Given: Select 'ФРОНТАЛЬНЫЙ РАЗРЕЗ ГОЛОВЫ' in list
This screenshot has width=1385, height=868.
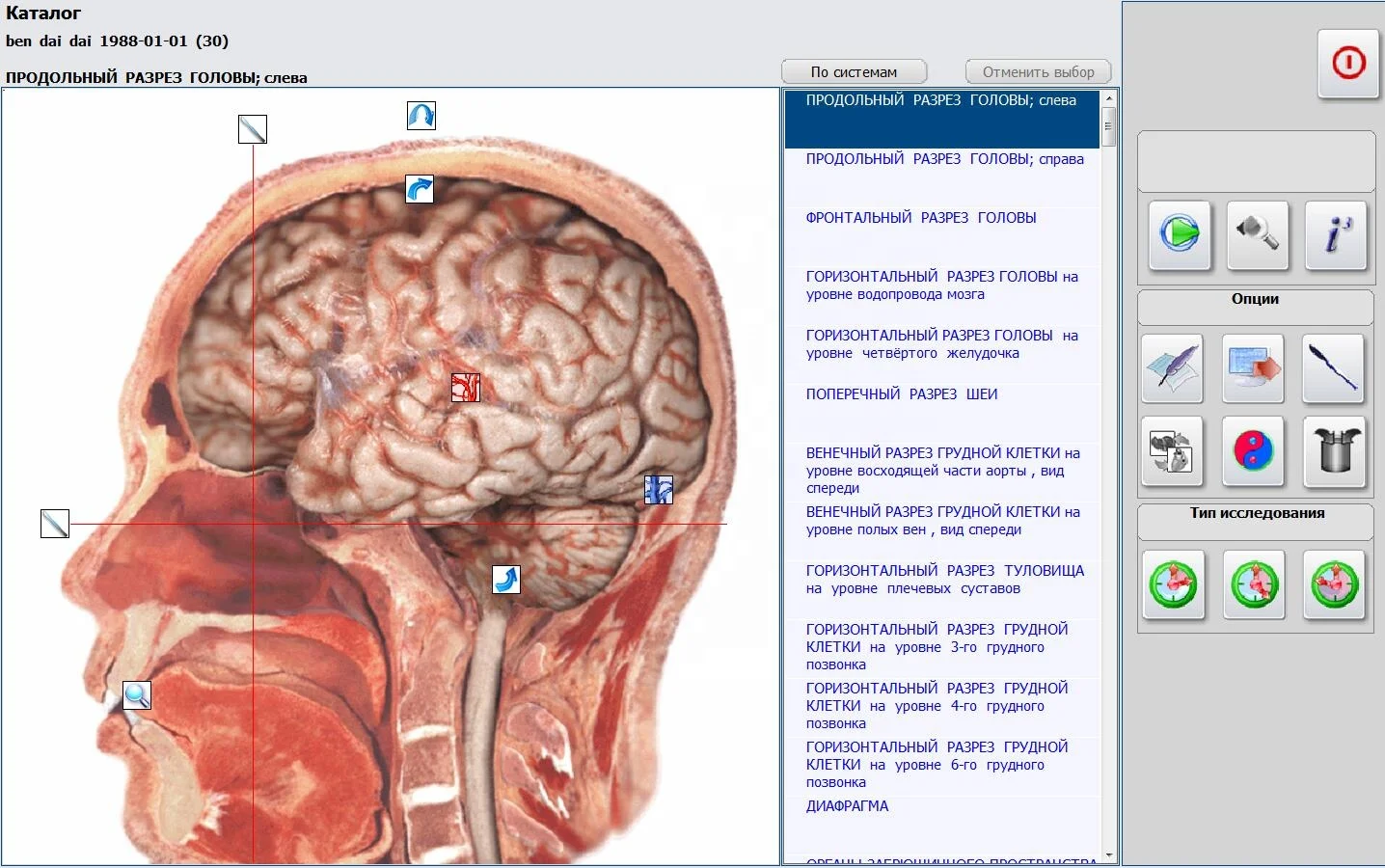Looking at the screenshot, I should point(920,218).
